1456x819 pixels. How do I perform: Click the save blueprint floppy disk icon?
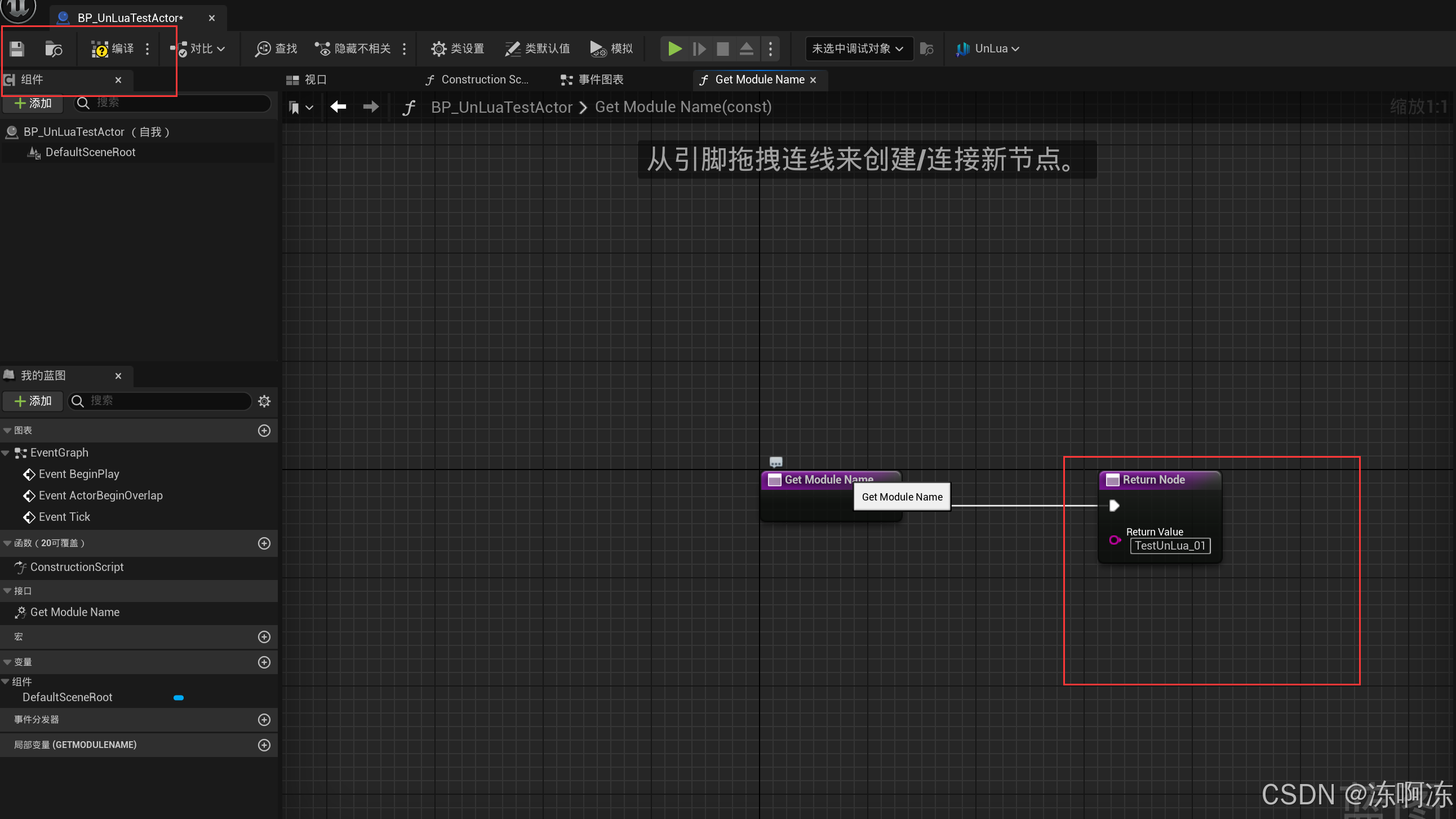[x=17, y=48]
